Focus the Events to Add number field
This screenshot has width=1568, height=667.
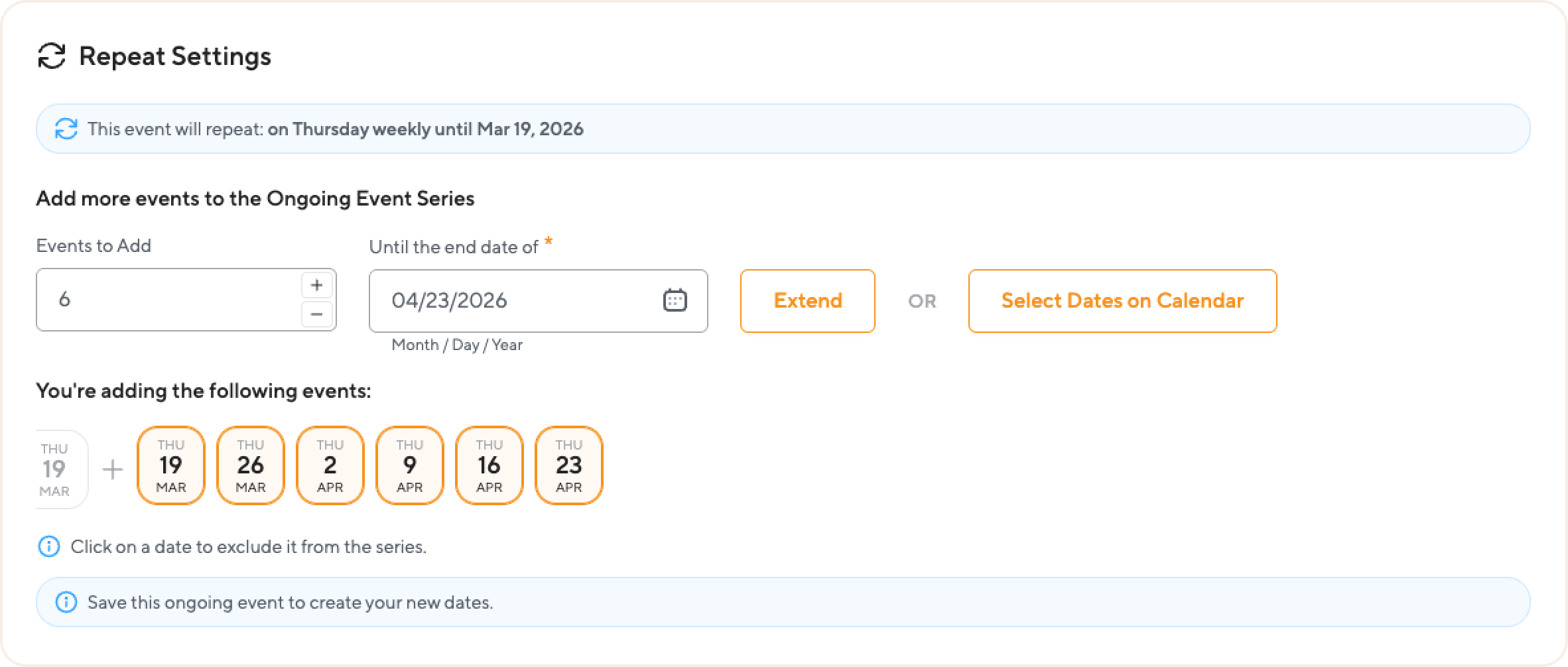tap(166, 300)
